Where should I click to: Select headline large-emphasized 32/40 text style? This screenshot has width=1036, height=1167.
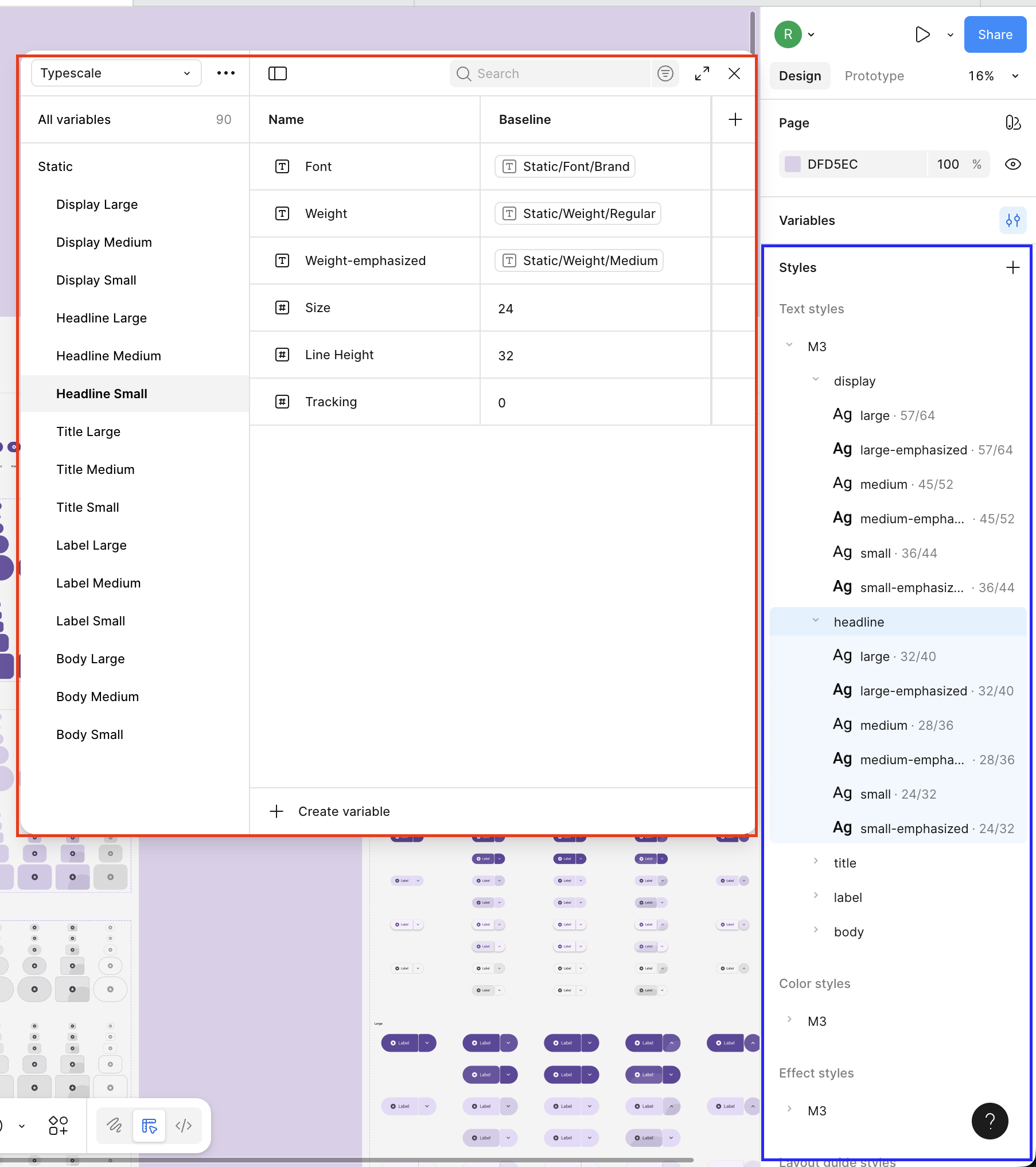[x=898, y=691]
